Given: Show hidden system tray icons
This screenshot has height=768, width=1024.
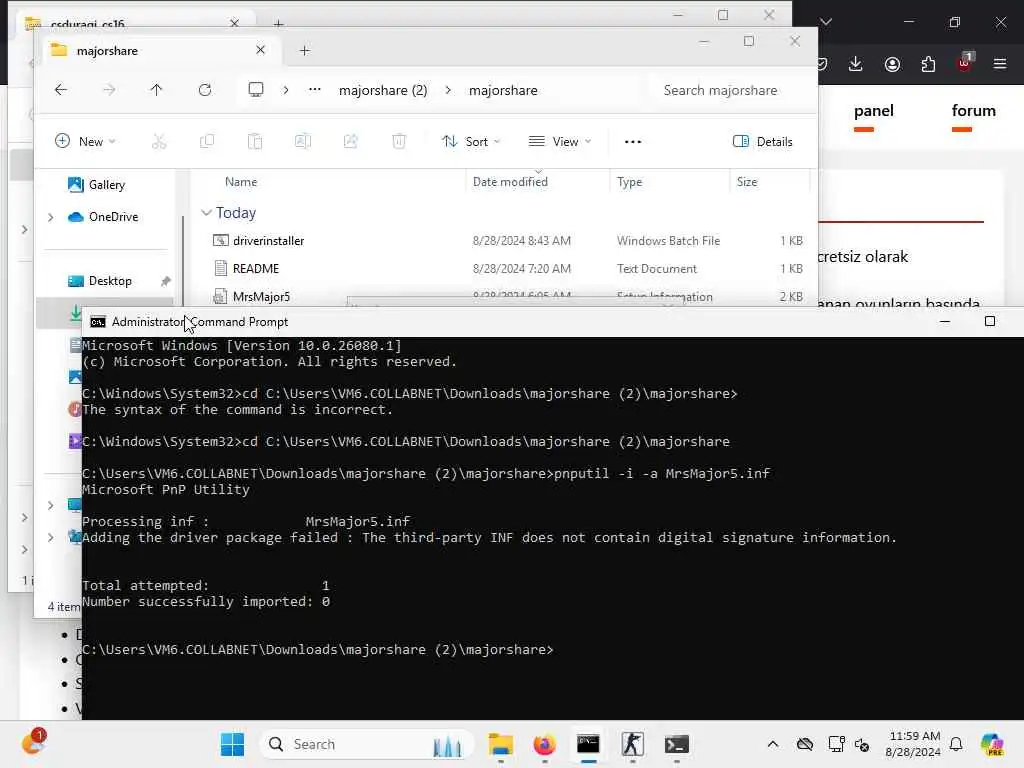Looking at the screenshot, I should tap(773, 744).
